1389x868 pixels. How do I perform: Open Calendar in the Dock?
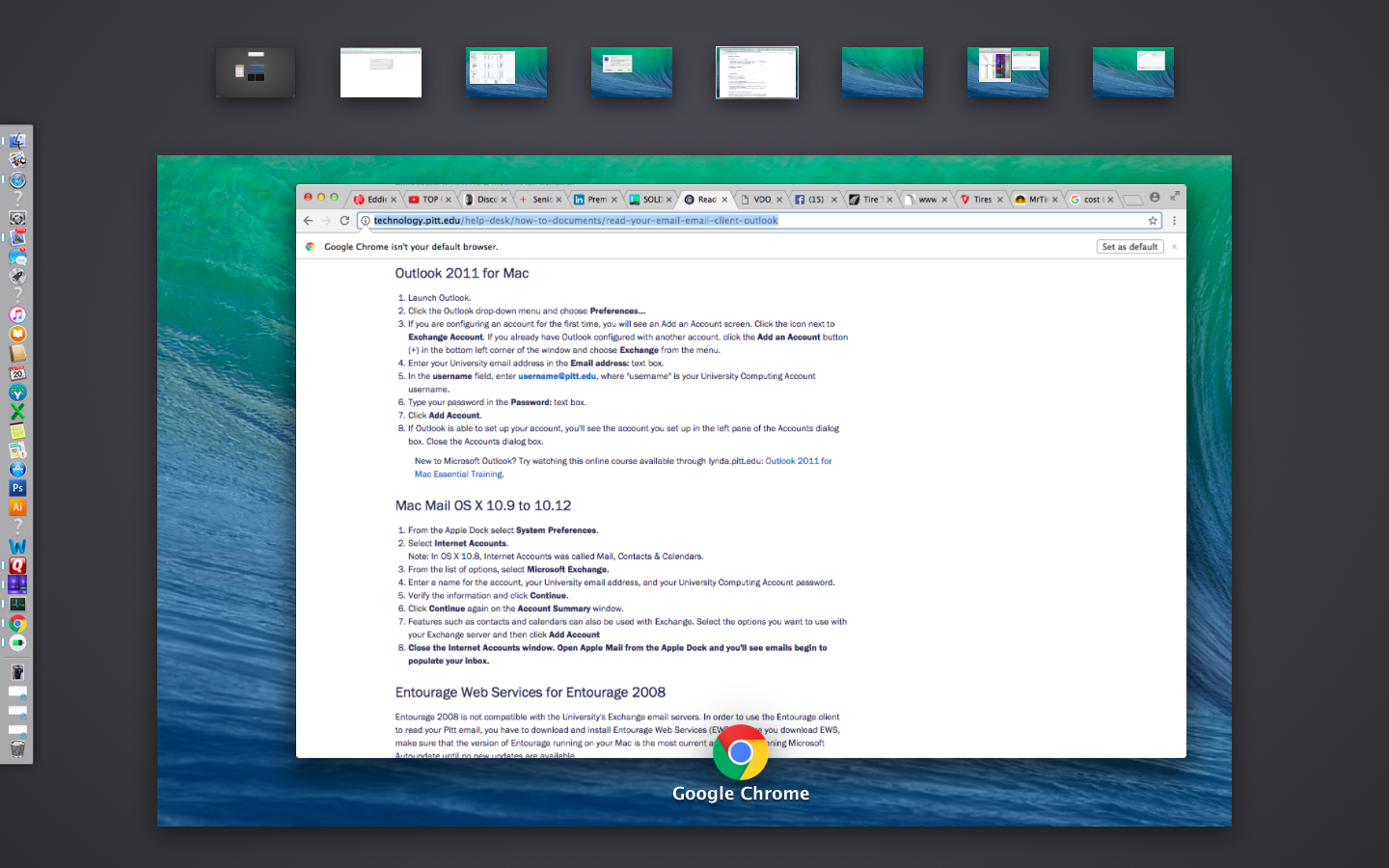click(17, 372)
